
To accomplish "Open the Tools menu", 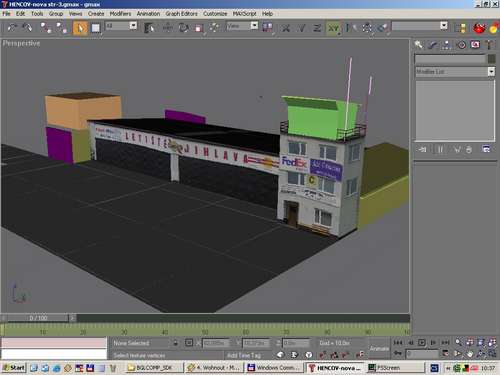I will (37, 14).
